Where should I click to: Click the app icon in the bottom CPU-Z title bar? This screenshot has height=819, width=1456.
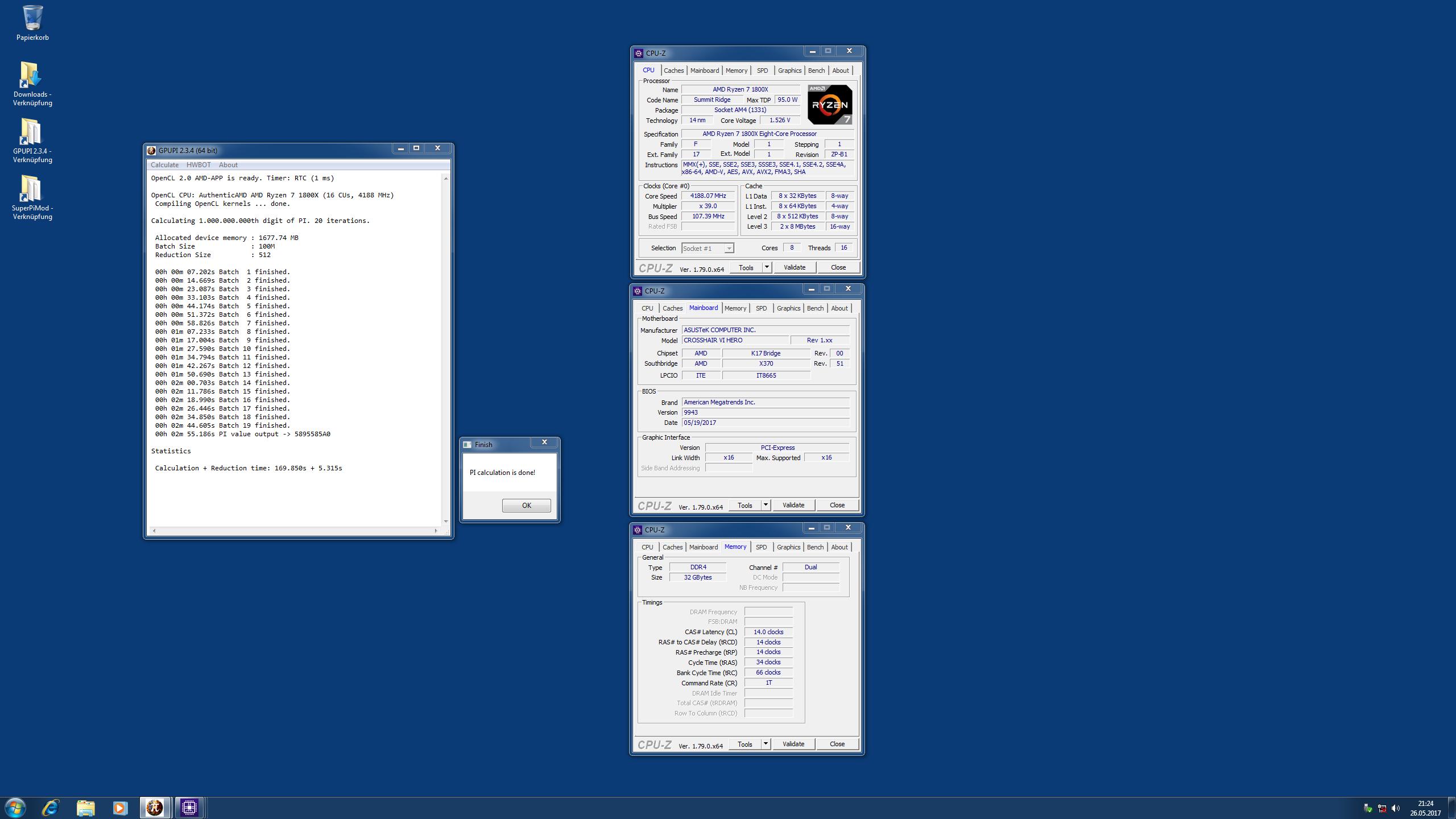pos(638,530)
